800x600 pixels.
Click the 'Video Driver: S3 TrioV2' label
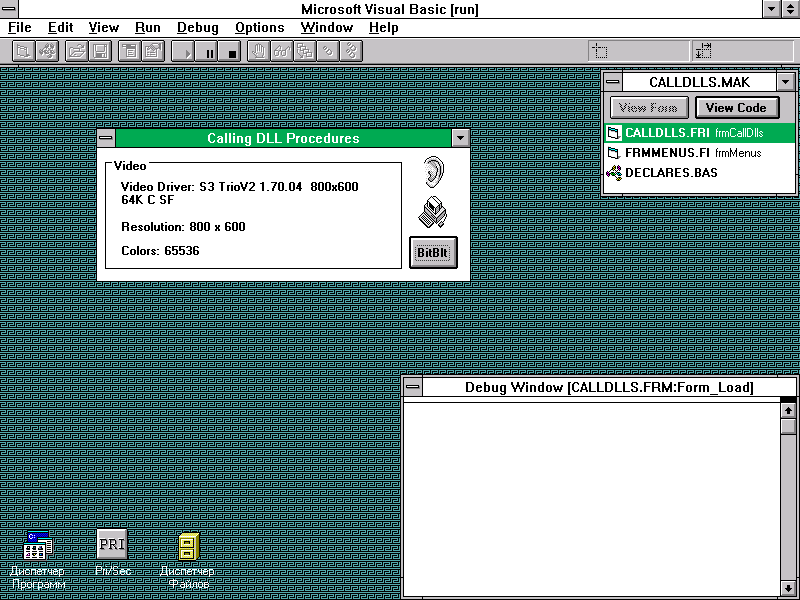click(x=240, y=193)
